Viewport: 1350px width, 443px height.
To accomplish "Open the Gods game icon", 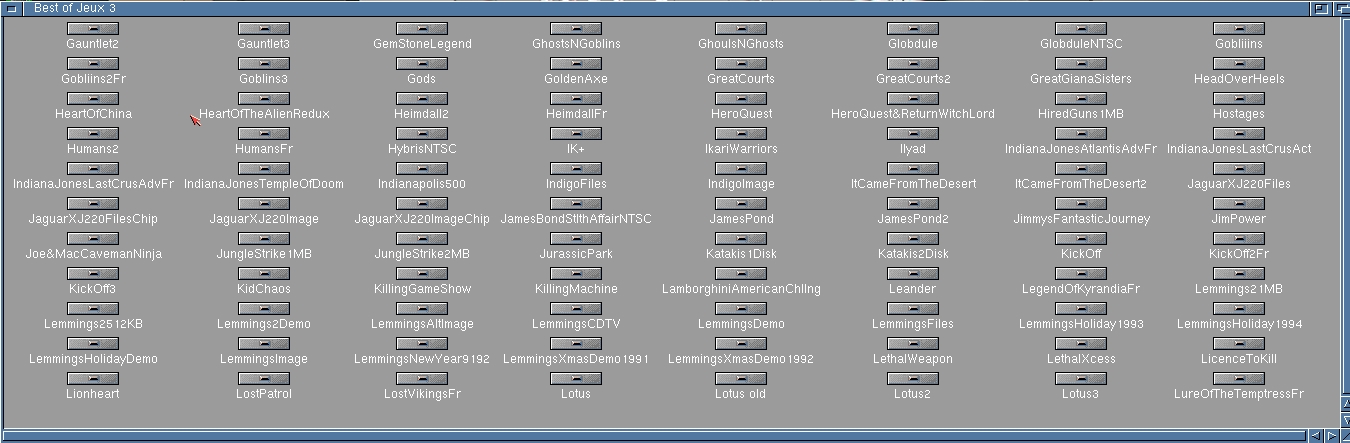I will pyautogui.click(x=422, y=64).
